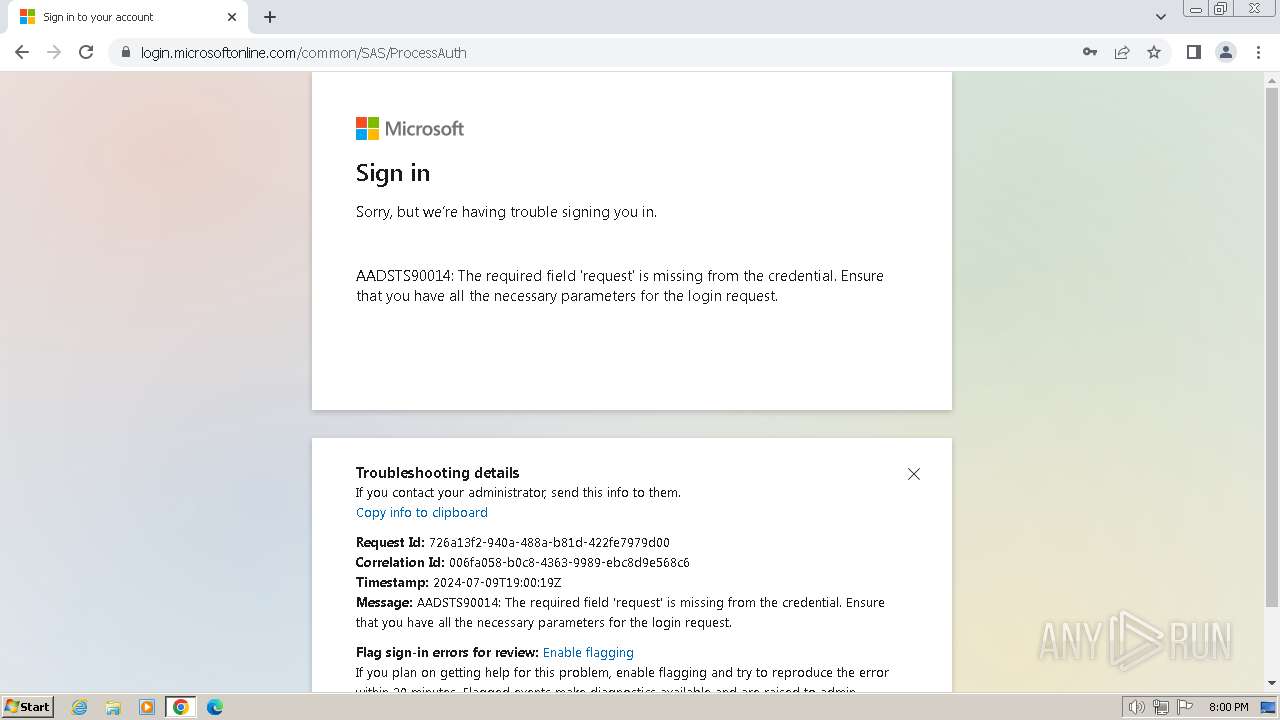Click 'Copy info to clipboard' link
Screen dimensions: 1280x720
422,512
